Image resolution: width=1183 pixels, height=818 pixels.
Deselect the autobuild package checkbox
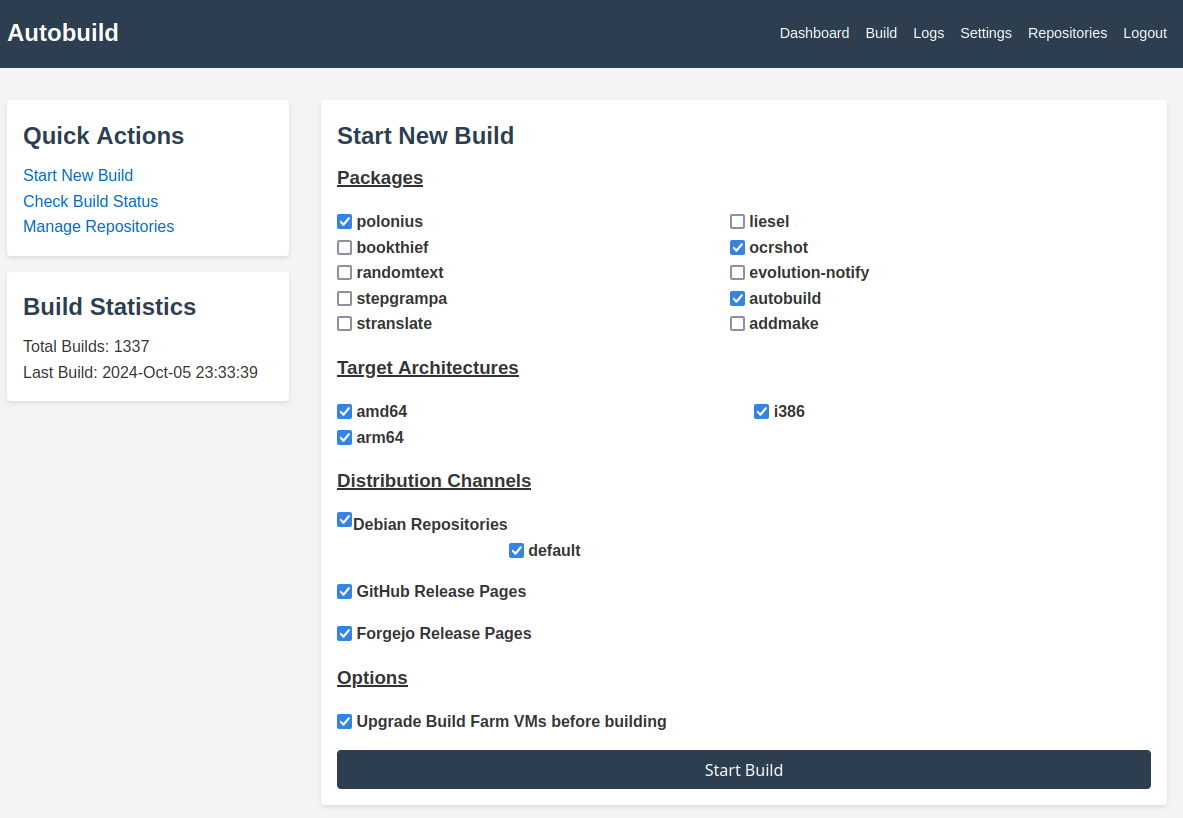(x=737, y=299)
